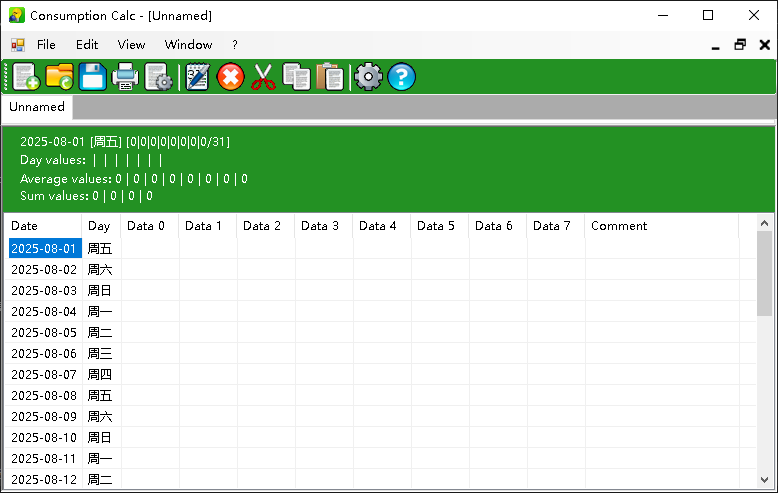Click the Data 3 column header
This screenshot has height=493, width=778.
tap(320, 226)
